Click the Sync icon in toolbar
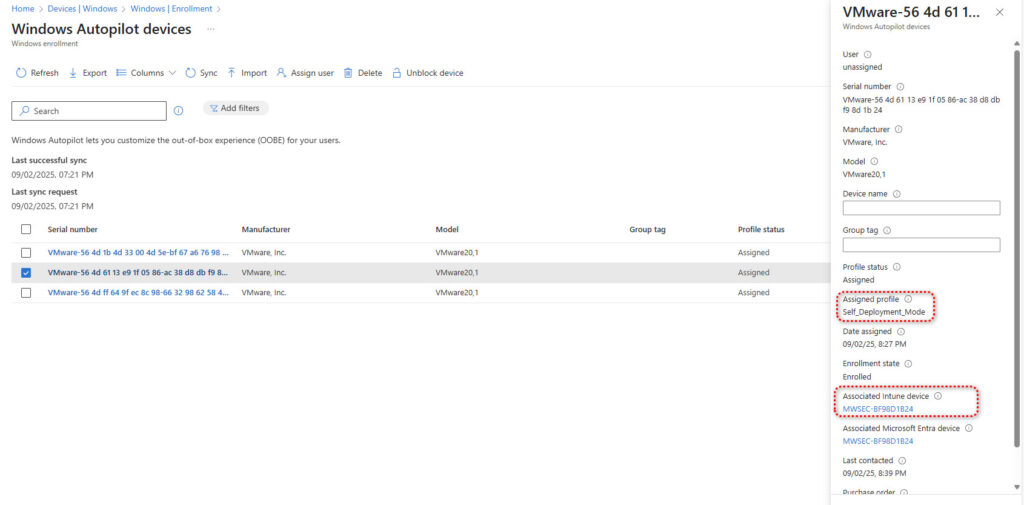 (191, 73)
